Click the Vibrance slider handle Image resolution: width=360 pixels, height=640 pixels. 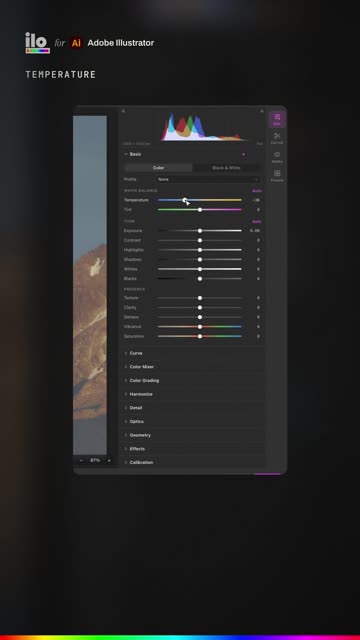[200, 327]
